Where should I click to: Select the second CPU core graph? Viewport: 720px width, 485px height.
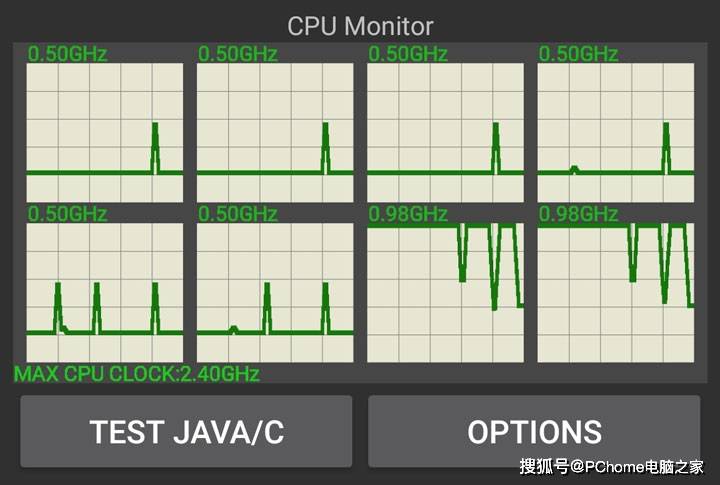(x=275, y=133)
